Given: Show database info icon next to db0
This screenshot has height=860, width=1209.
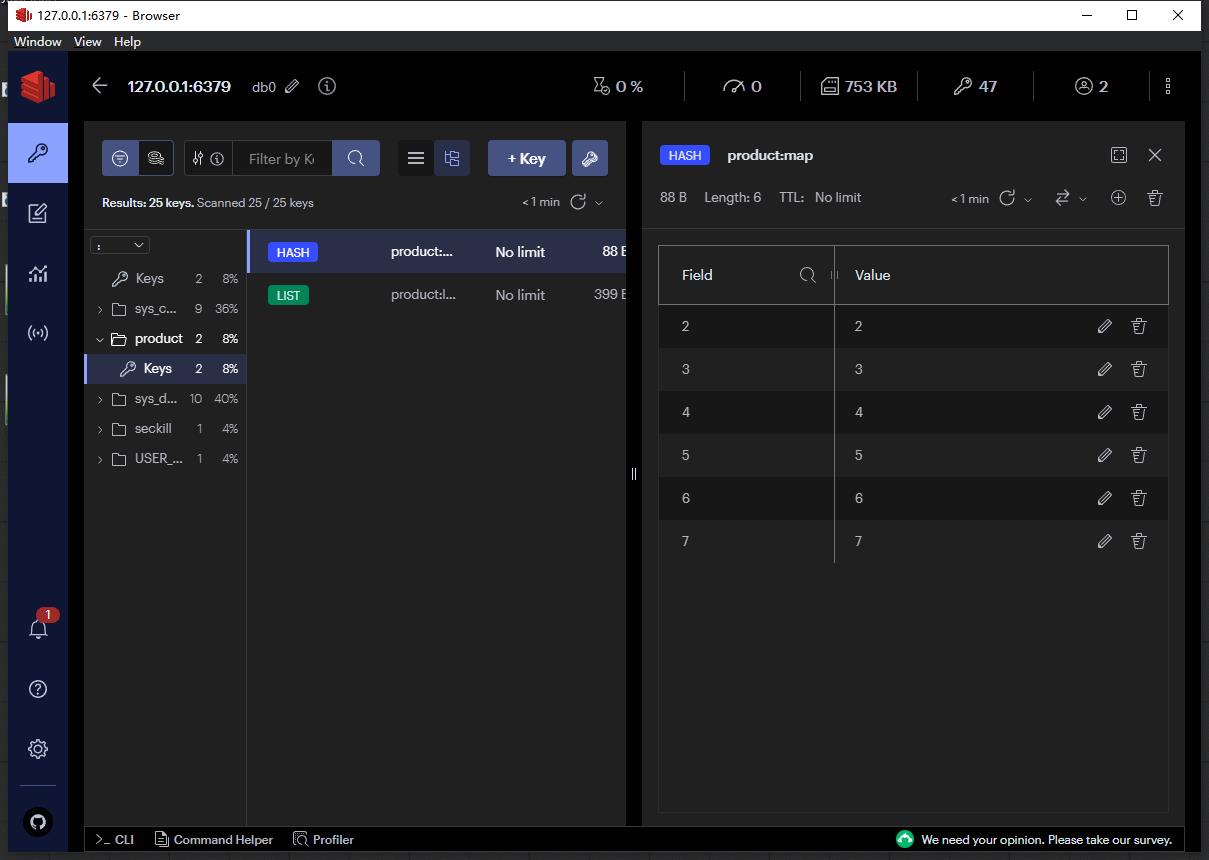Looking at the screenshot, I should pos(327,86).
